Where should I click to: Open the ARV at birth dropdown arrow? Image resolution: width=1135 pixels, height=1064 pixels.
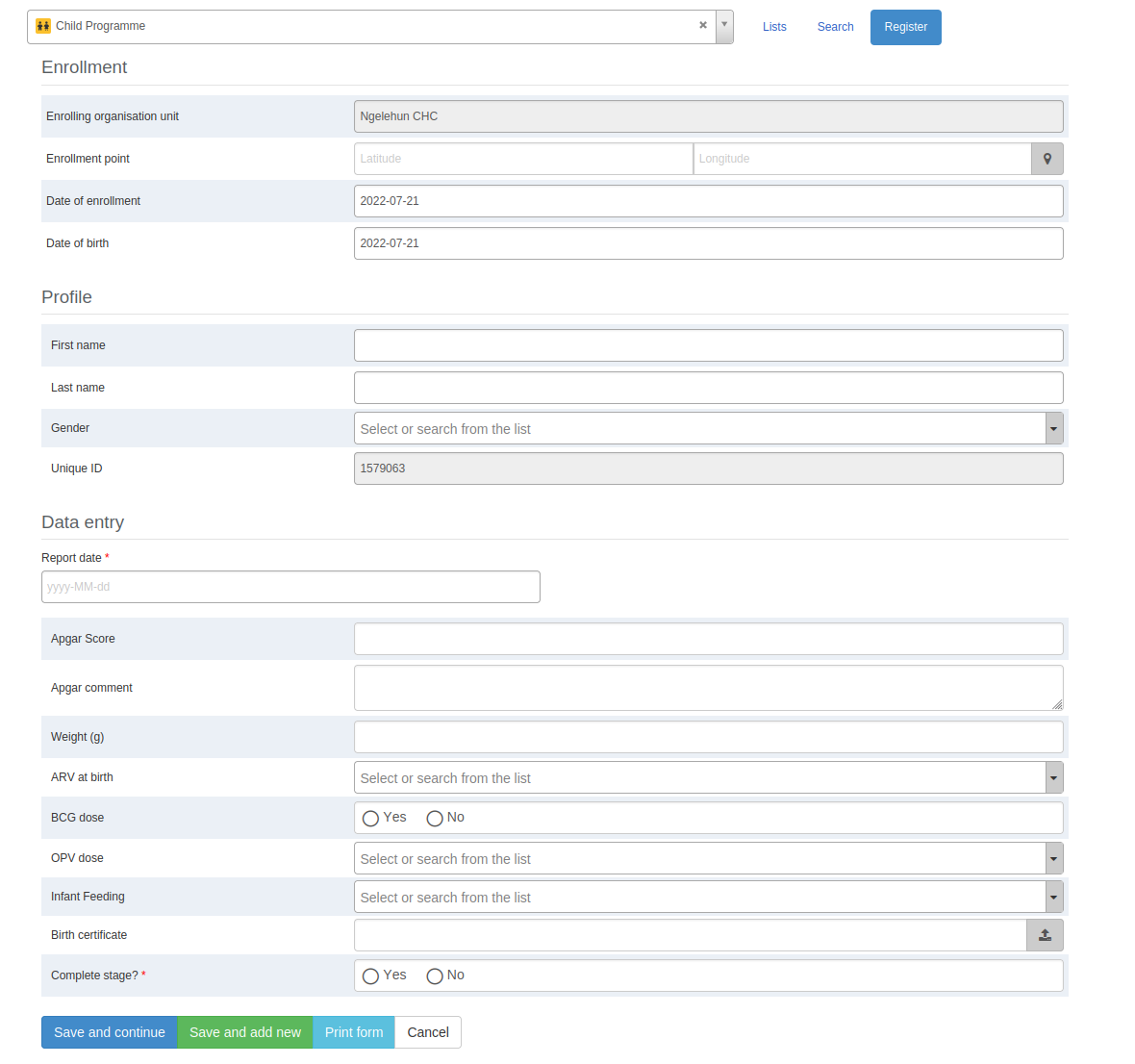point(1054,778)
